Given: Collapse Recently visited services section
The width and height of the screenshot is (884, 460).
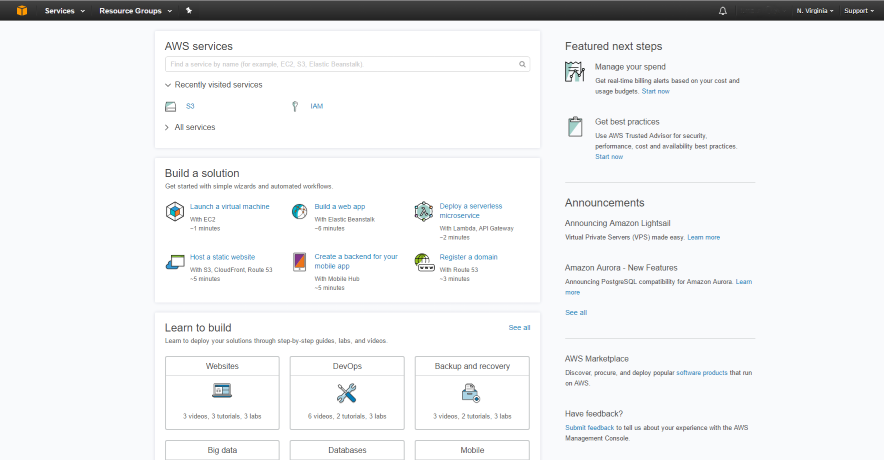Looking at the screenshot, I should point(214,85).
